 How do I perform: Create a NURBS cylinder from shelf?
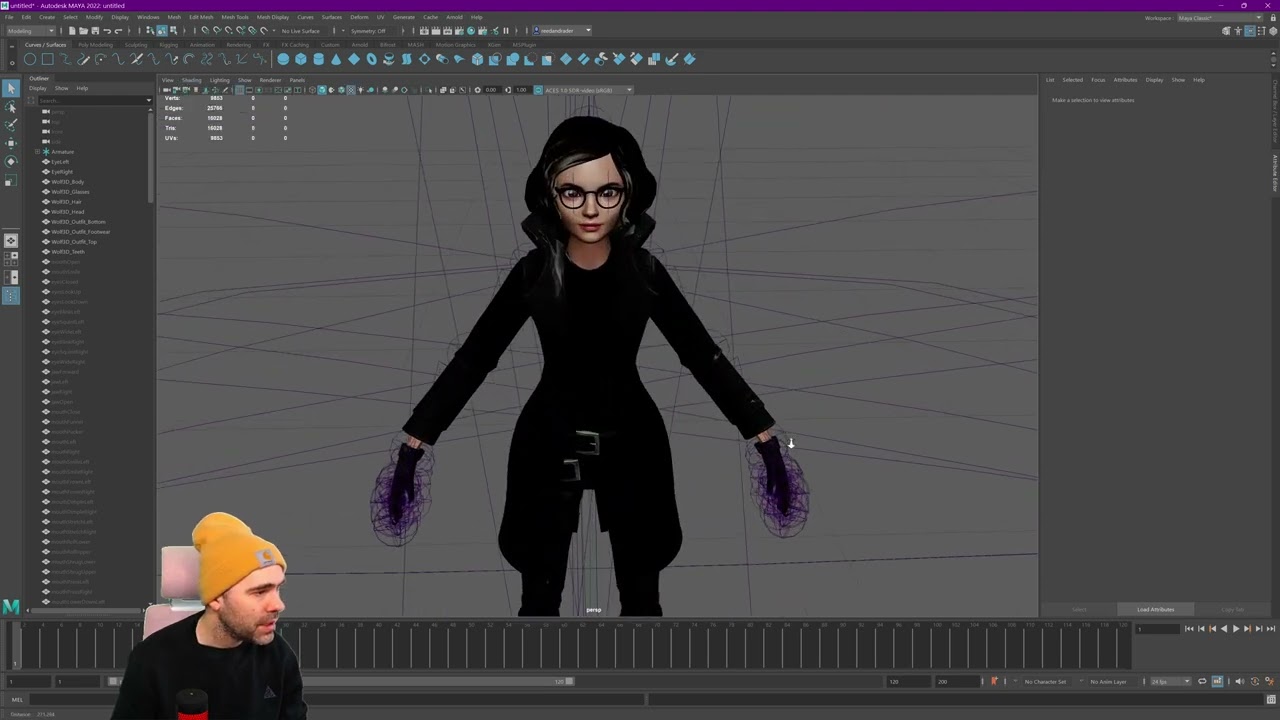(x=318, y=59)
